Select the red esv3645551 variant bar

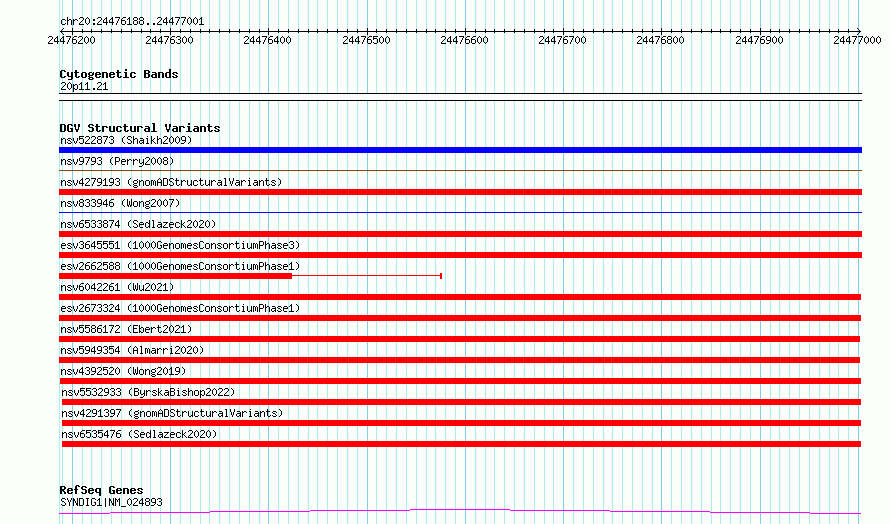click(x=460, y=255)
